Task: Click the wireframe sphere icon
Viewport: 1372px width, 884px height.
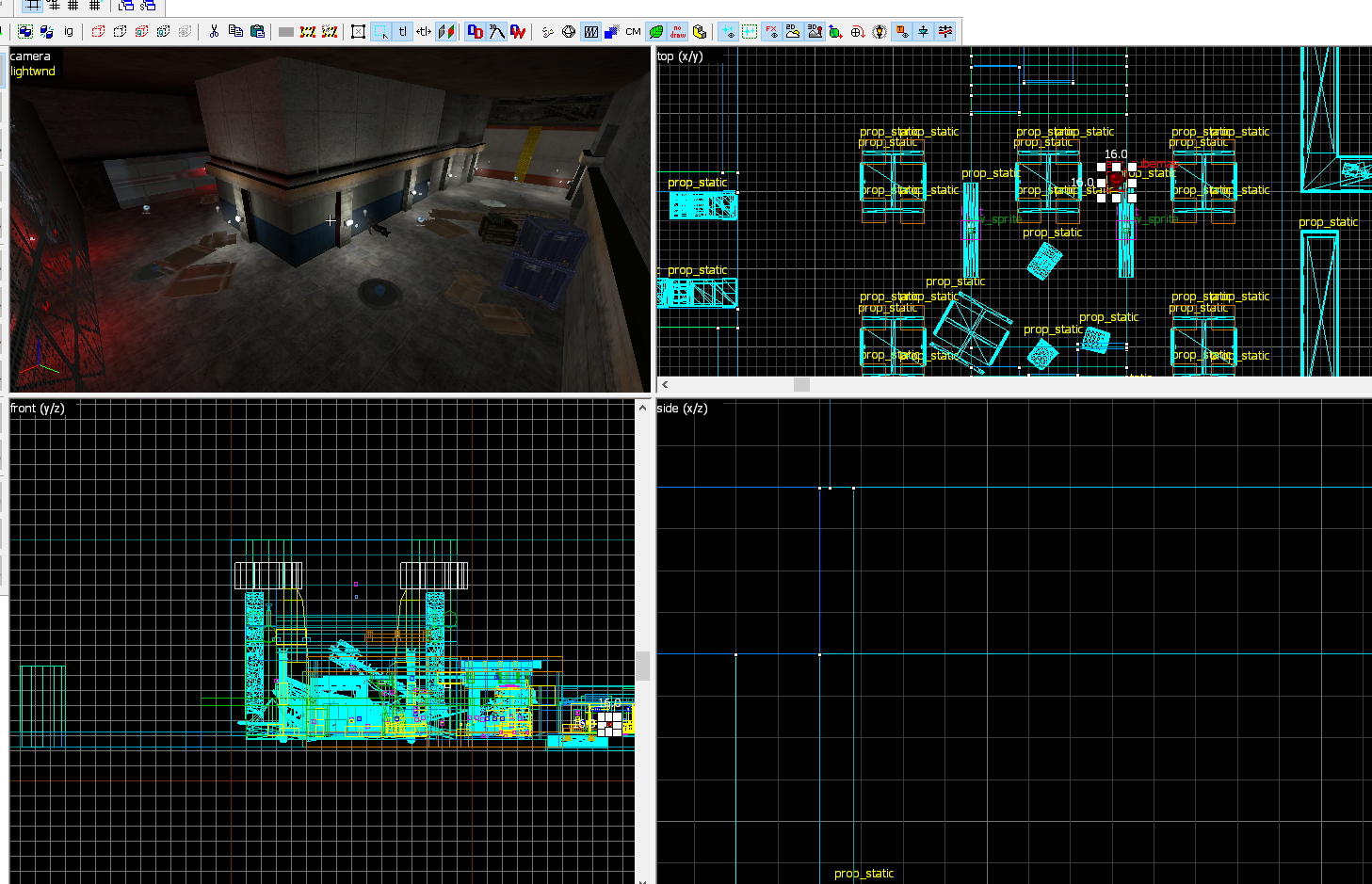Action: click(569, 31)
